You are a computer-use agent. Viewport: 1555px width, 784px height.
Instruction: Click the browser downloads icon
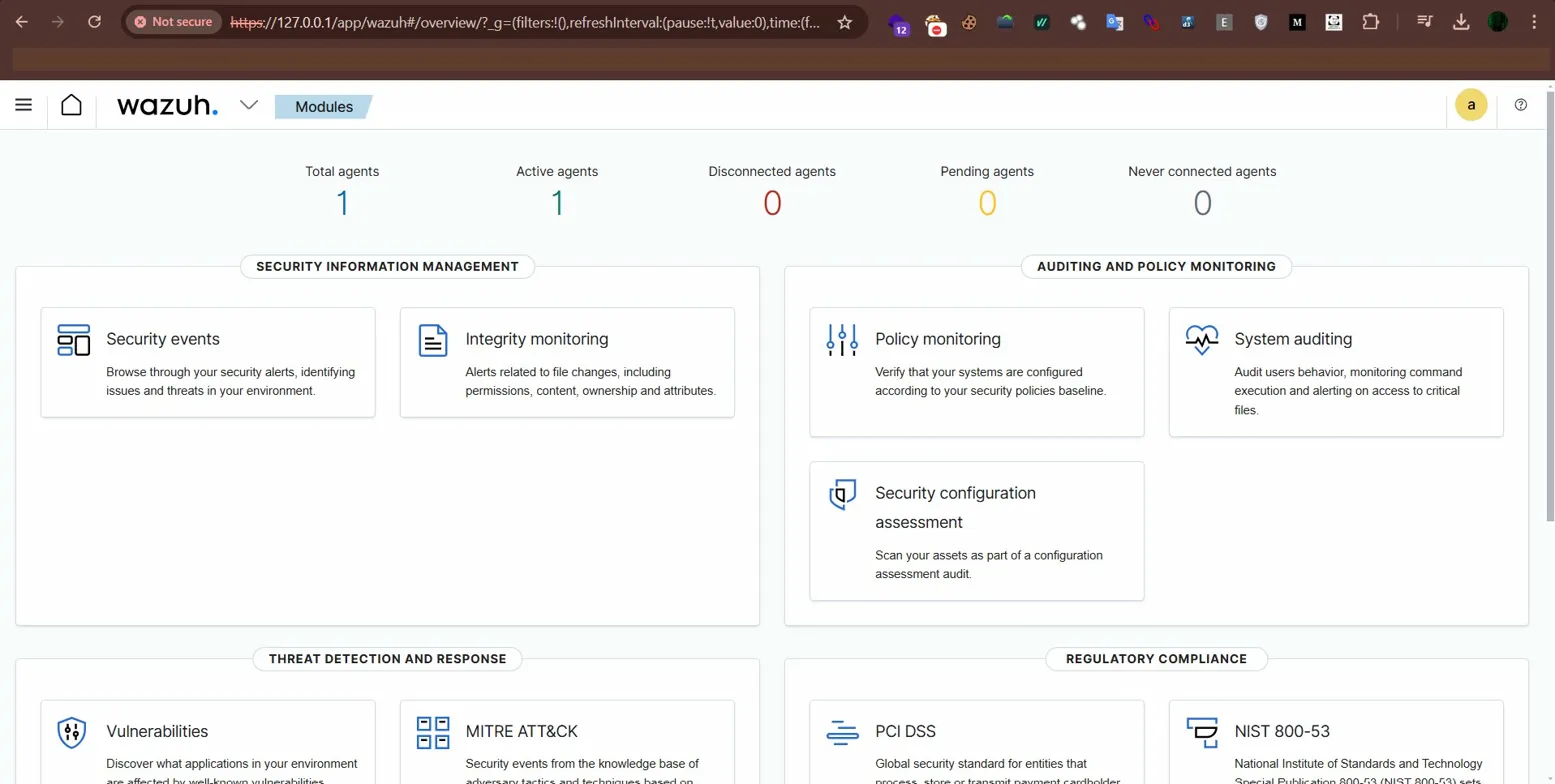(1462, 21)
